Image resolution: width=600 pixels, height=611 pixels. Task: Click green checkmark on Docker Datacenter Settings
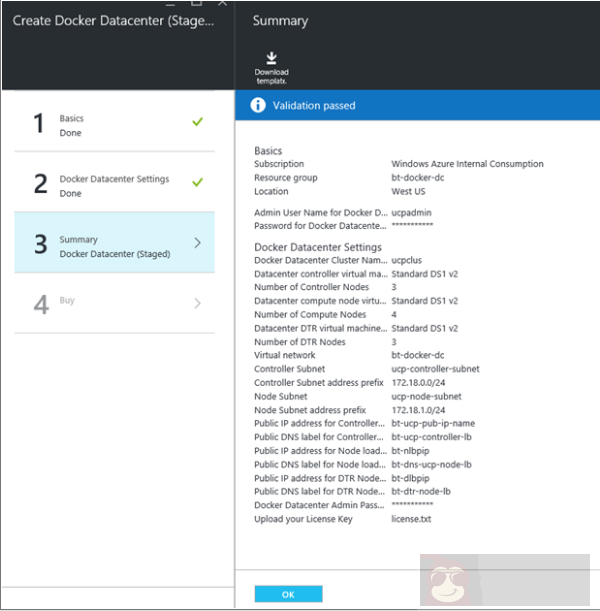(x=197, y=182)
